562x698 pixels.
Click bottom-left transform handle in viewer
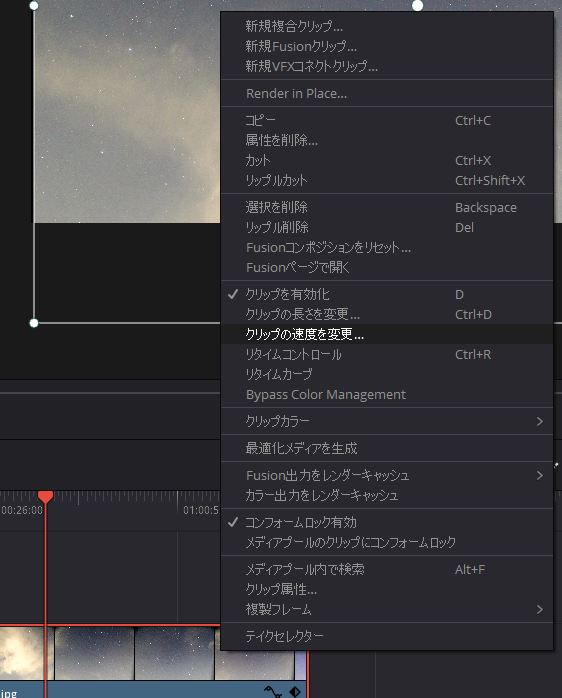34,323
